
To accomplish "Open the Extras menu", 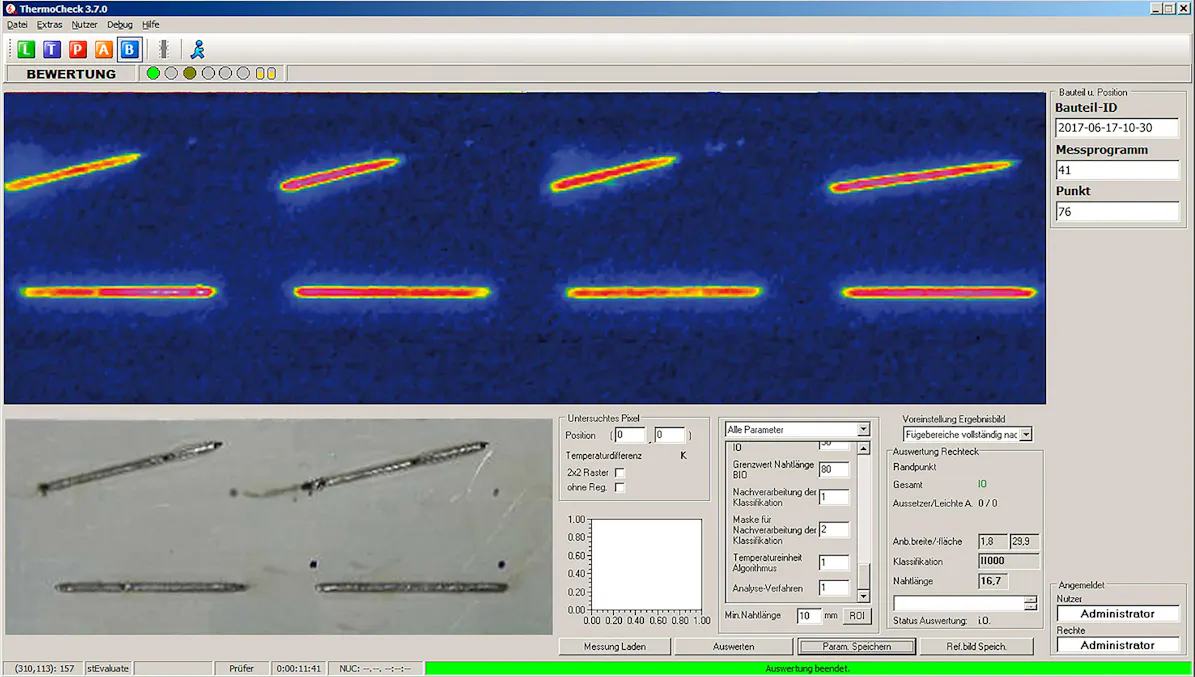I will pyautogui.click(x=50, y=24).
